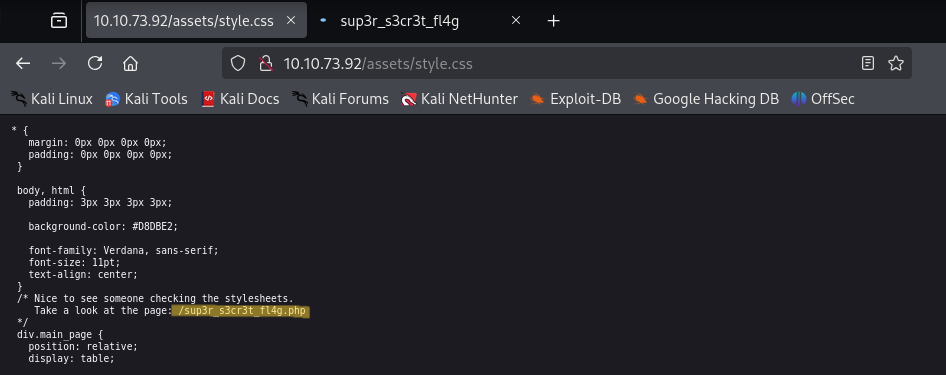Close the style.css tab
The width and height of the screenshot is (946, 375).
tap(291, 20)
